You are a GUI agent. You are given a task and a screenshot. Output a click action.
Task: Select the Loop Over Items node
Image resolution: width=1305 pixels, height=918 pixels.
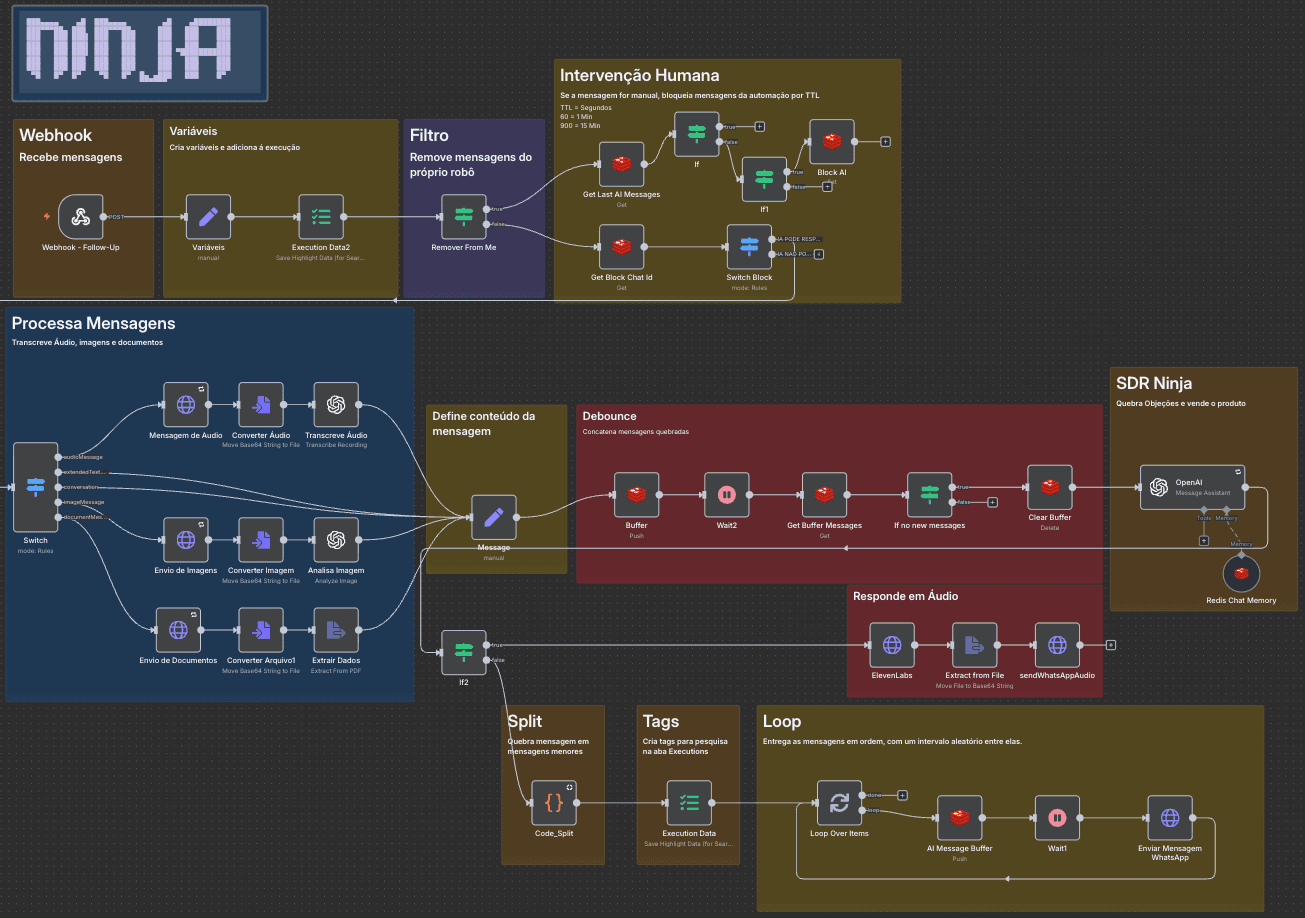838,802
